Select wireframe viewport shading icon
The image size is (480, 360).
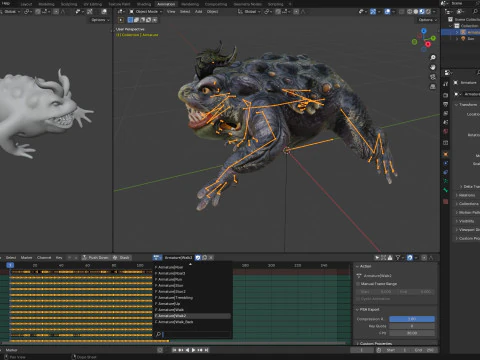[x=409, y=11]
